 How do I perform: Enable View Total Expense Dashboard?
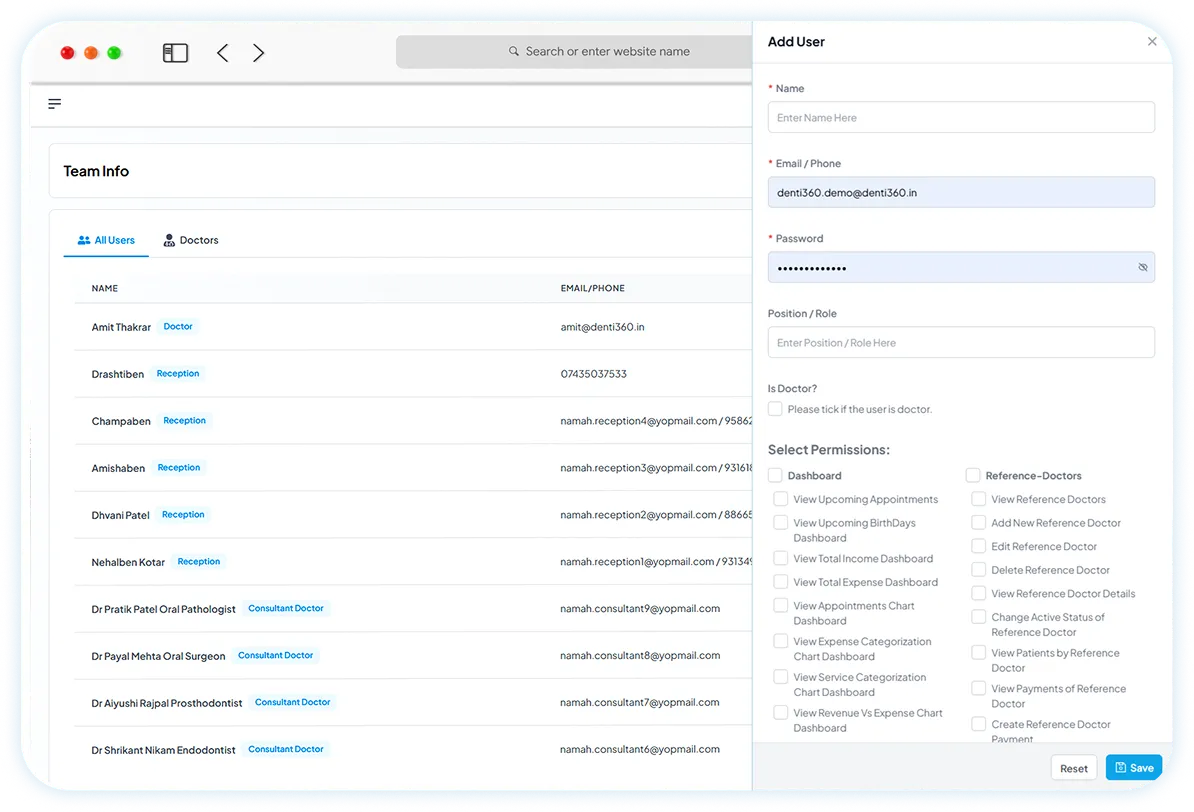coord(781,582)
